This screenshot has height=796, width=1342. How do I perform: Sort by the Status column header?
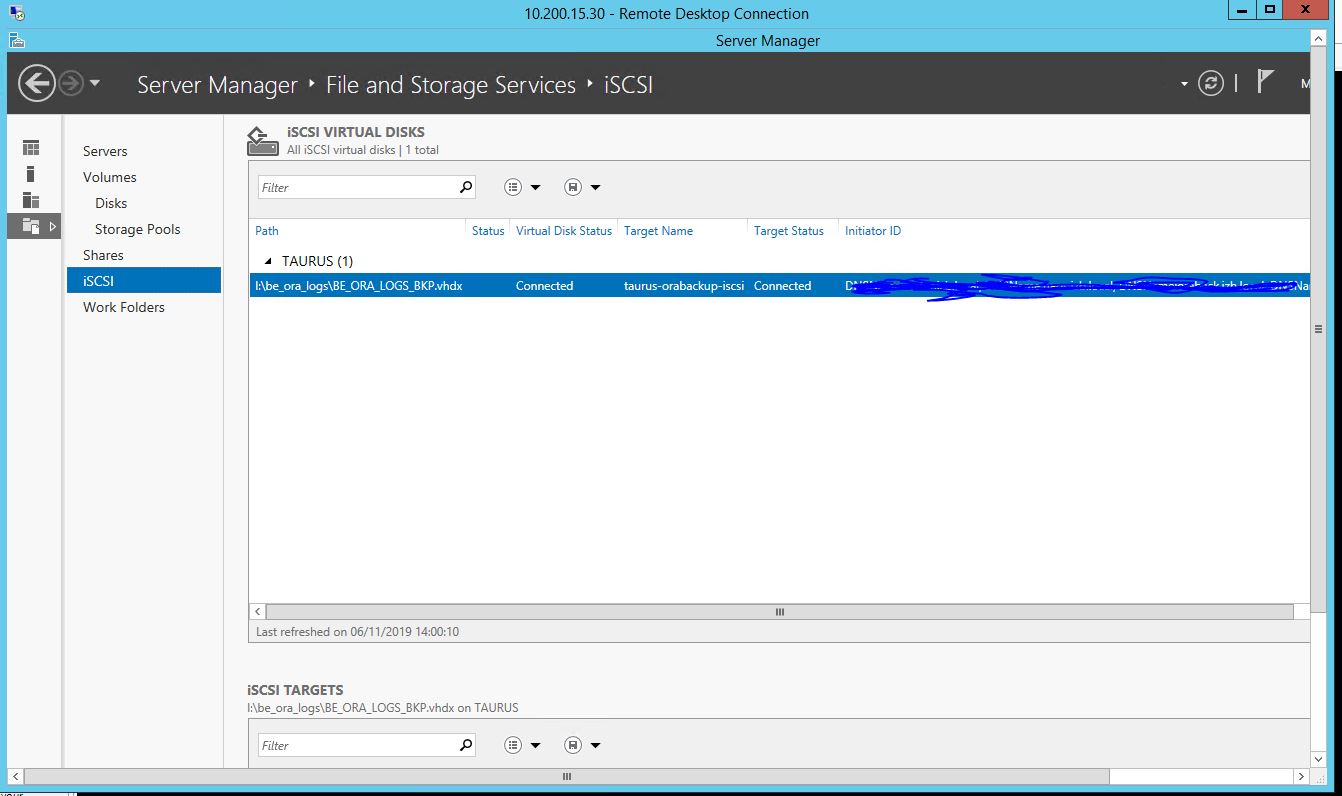(488, 231)
